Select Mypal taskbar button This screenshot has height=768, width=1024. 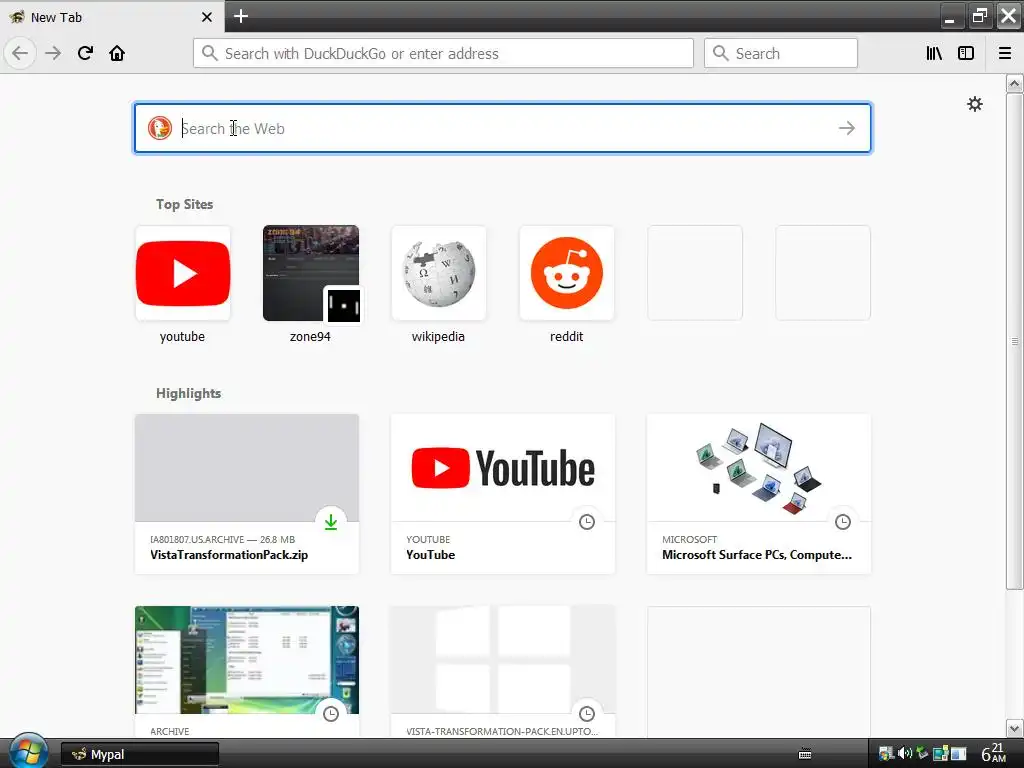point(140,754)
